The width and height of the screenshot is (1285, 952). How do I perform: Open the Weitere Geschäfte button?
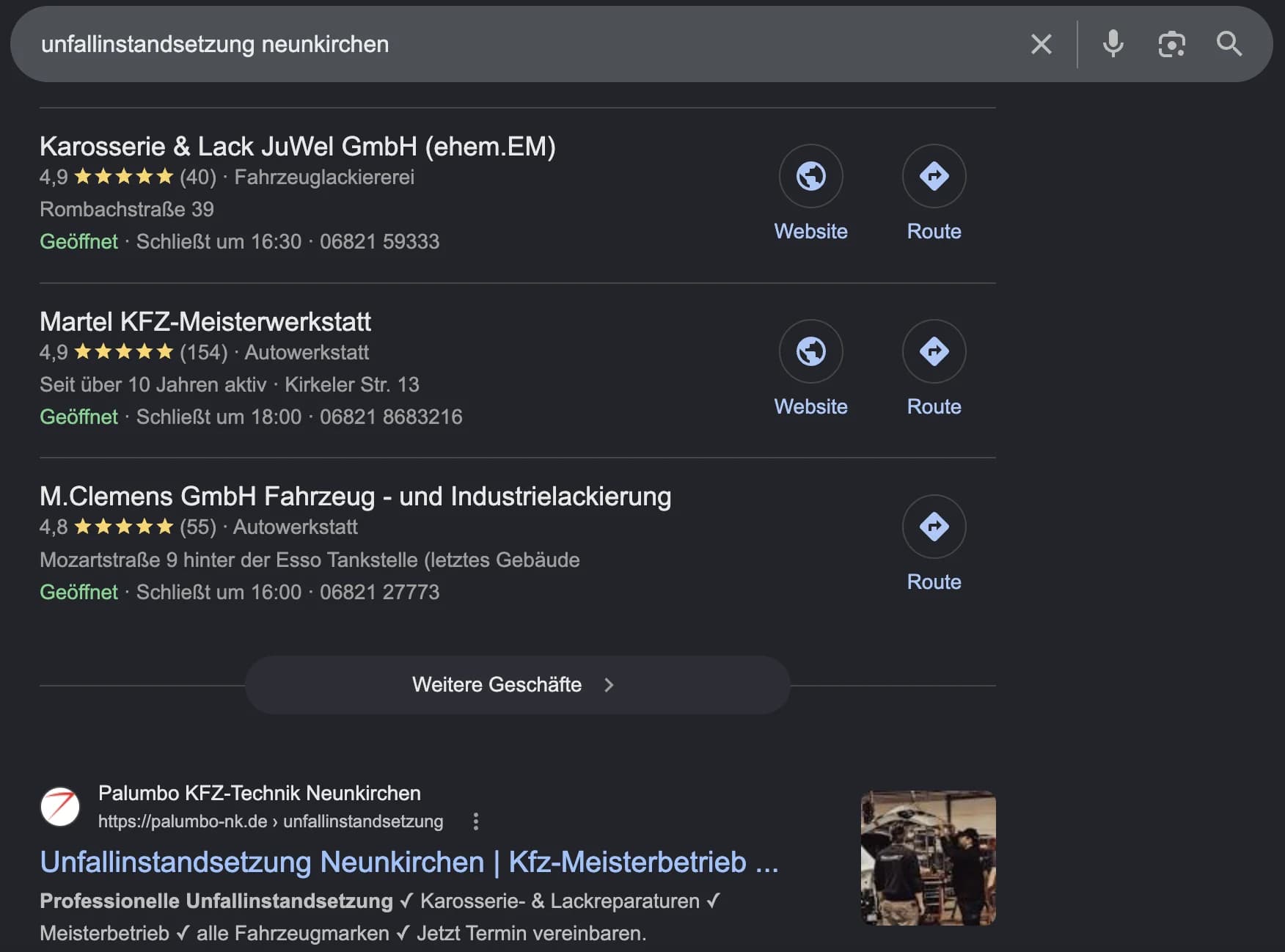click(x=517, y=685)
